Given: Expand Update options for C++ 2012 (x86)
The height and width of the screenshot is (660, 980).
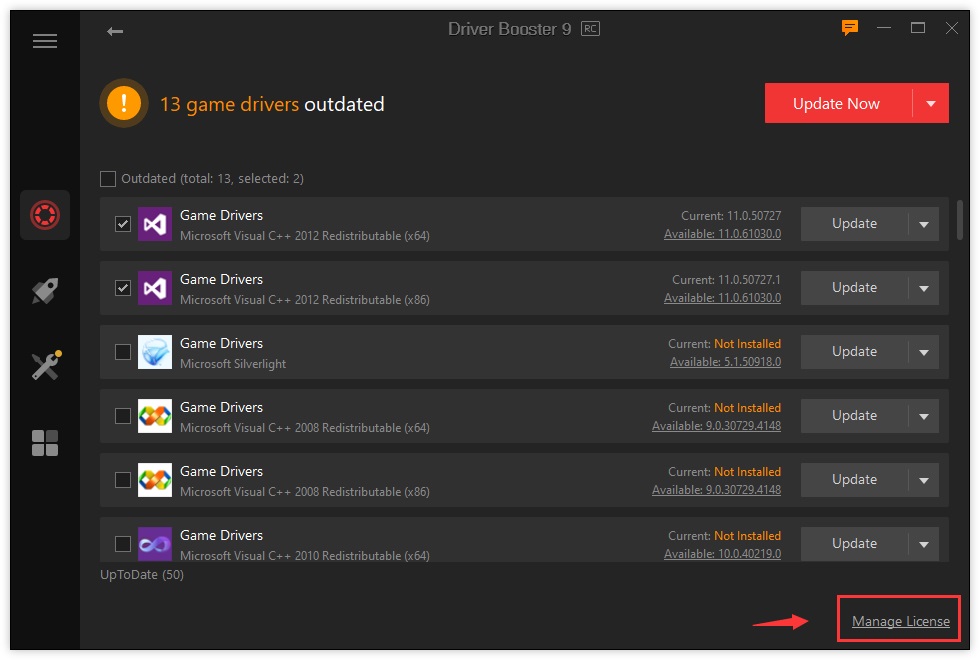Looking at the screenshot, I should pos(924,288).
